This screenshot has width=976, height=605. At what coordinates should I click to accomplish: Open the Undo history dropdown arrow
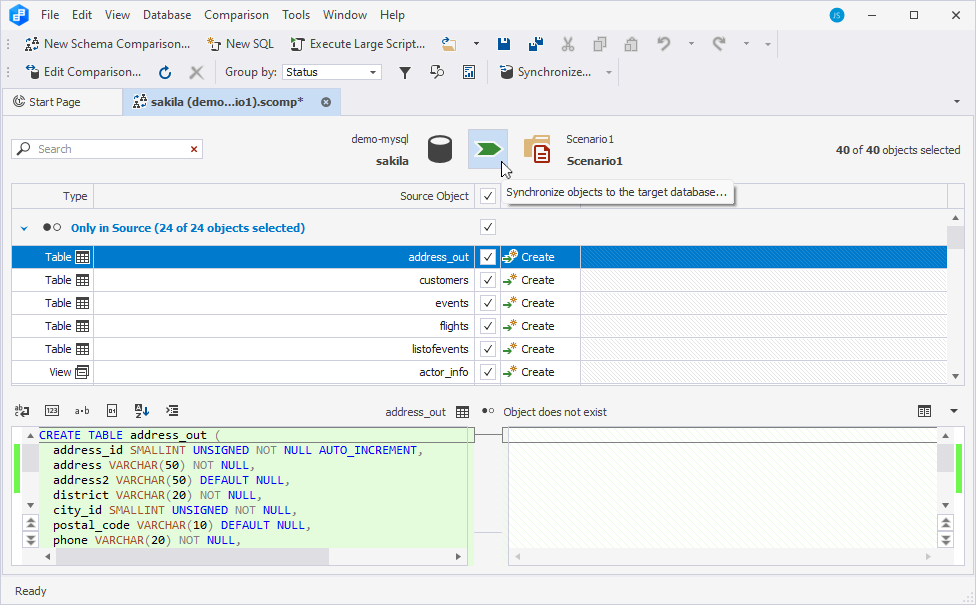coord(691,44)
